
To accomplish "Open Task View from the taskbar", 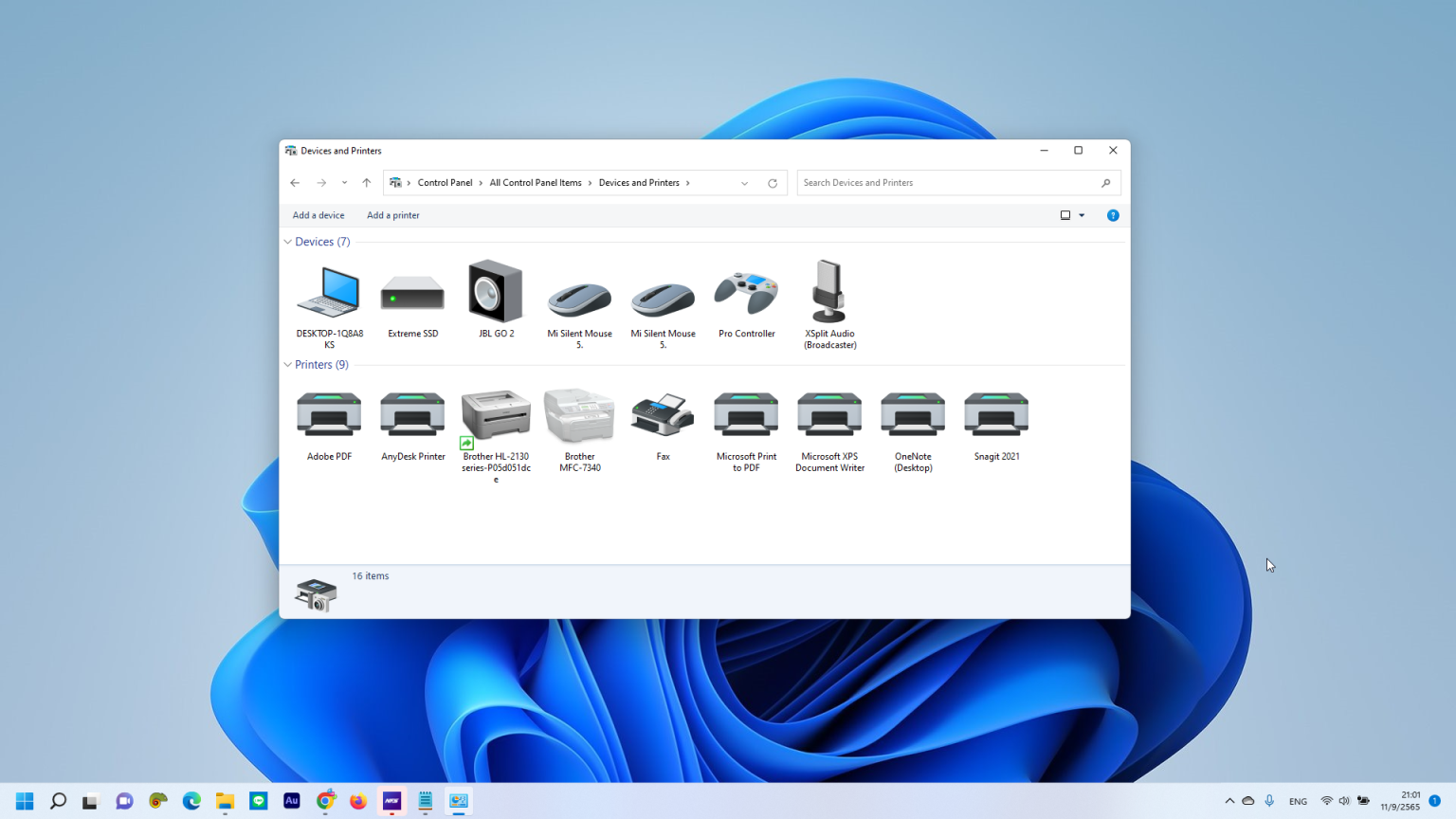I will [90, 801].
